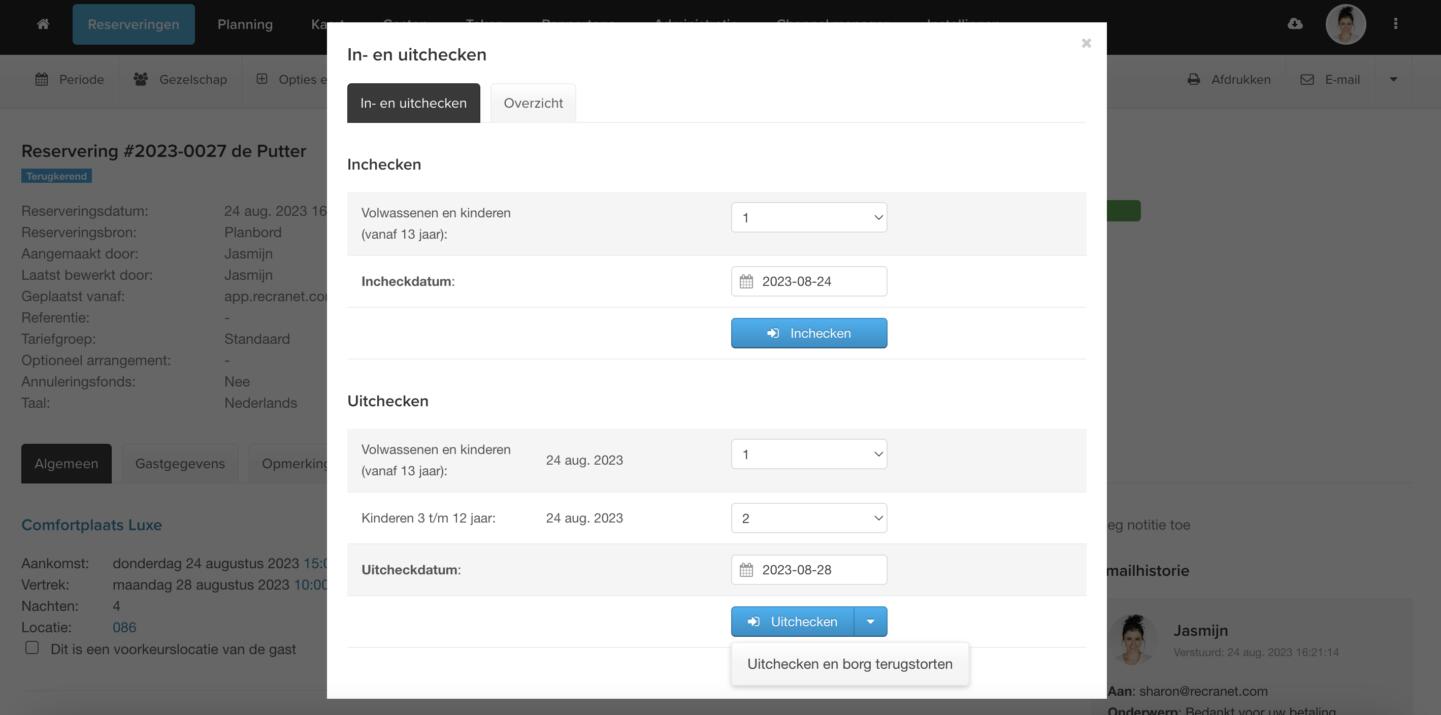
Task: Open the Uitchecken adults count dropdown
Action: 808,455
